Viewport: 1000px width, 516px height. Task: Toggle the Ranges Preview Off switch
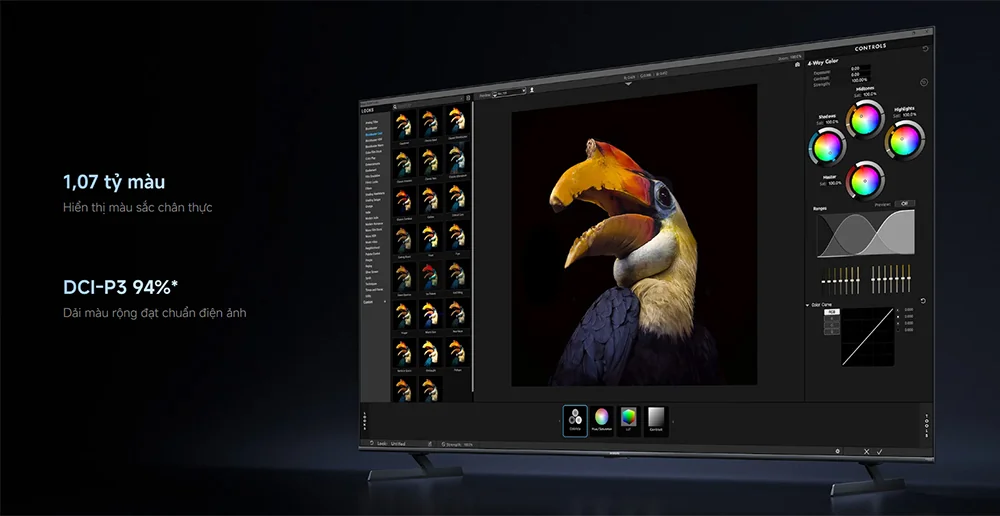point(904,203)
